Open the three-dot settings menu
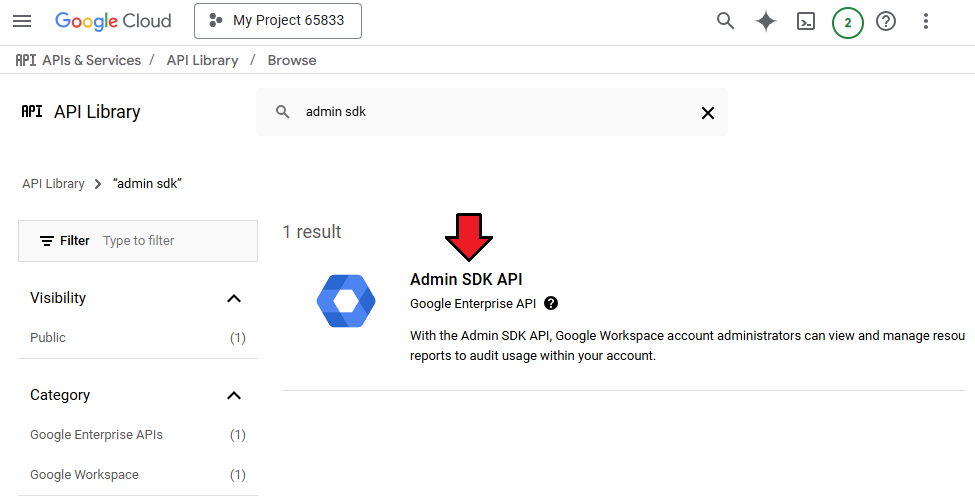This screenshot has width=975, height=504. pyautogui.click(x=925, y=21)
